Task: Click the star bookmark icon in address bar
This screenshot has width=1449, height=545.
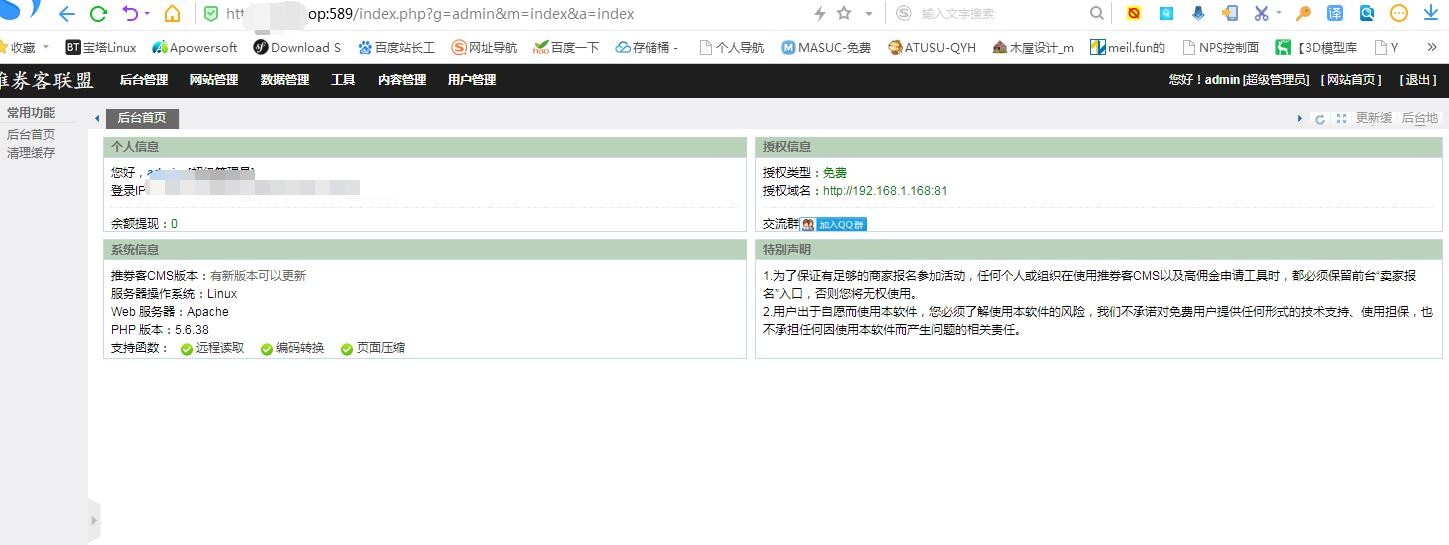Action: [x=844, y=14]
